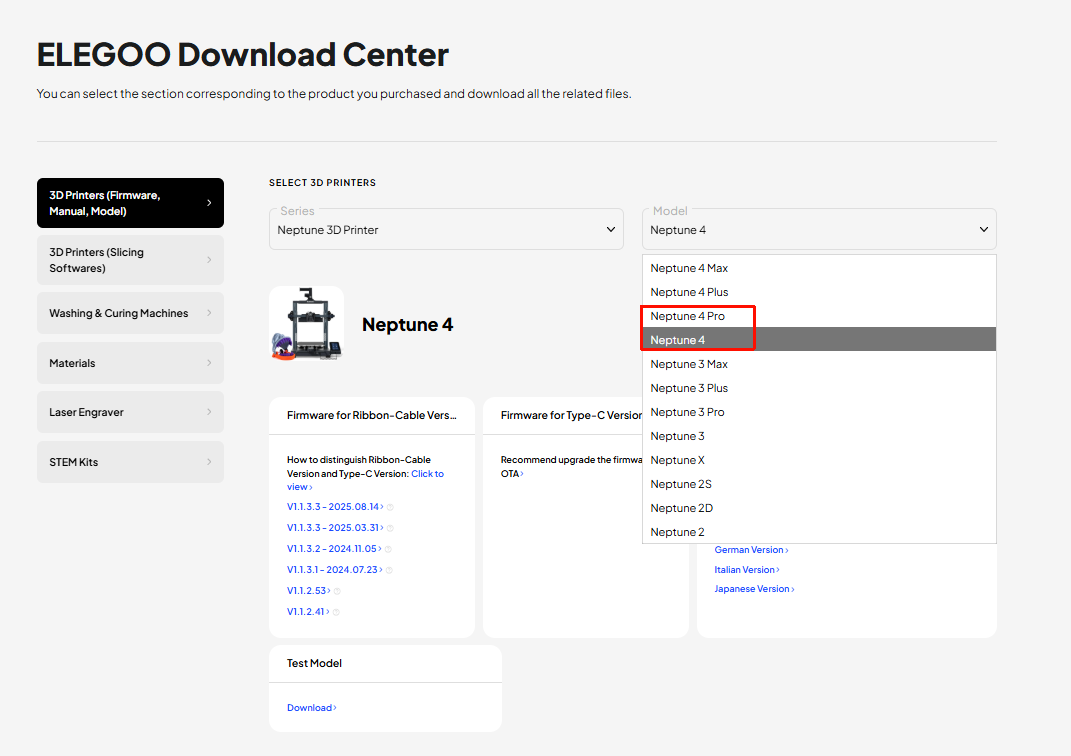Open the STEM Kits category
The height and width of the screenshot is (756, 1071).
[x=130, y=462]
